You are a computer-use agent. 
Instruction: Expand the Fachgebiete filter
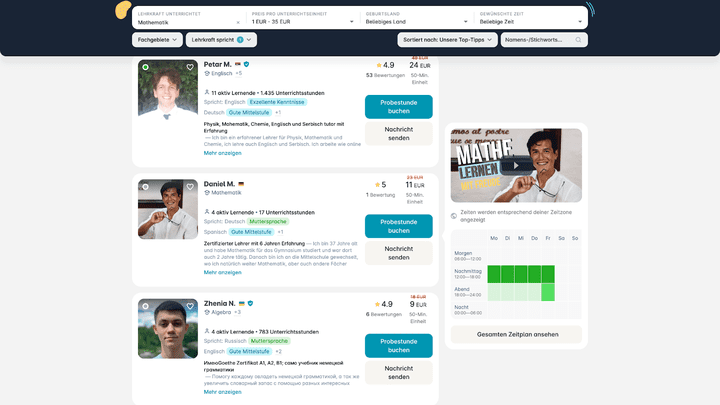tap(156, 40)
